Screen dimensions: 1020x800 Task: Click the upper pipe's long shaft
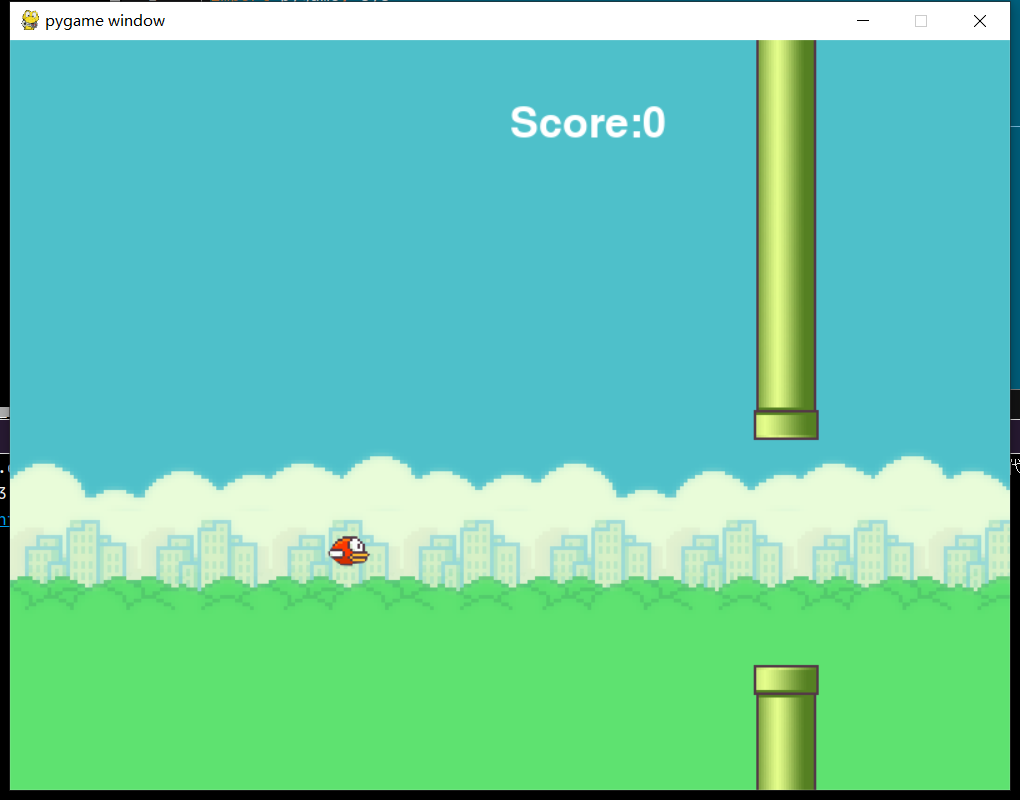tap(786, 225)
